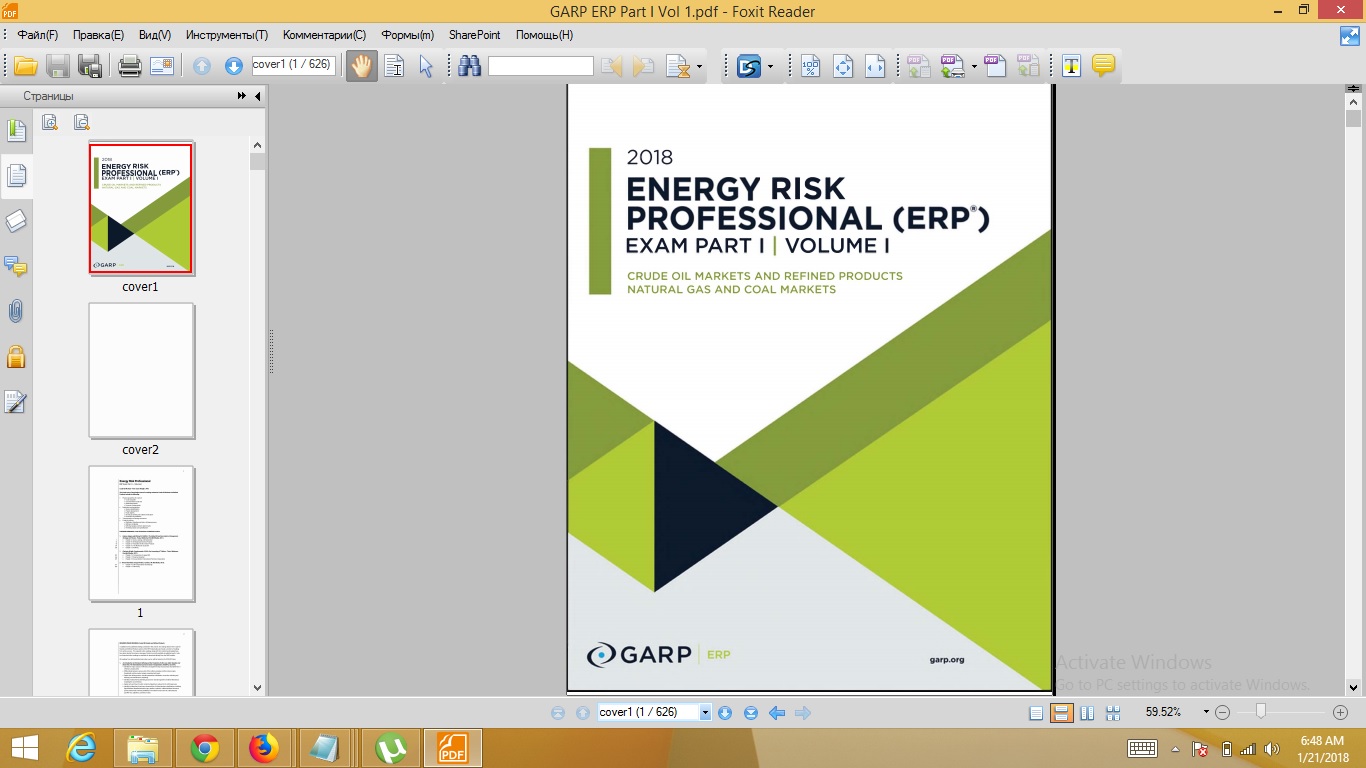Click the toolbar page number field
The image size is (1366, 768).
pyautogui.click(x=291, y=65)
